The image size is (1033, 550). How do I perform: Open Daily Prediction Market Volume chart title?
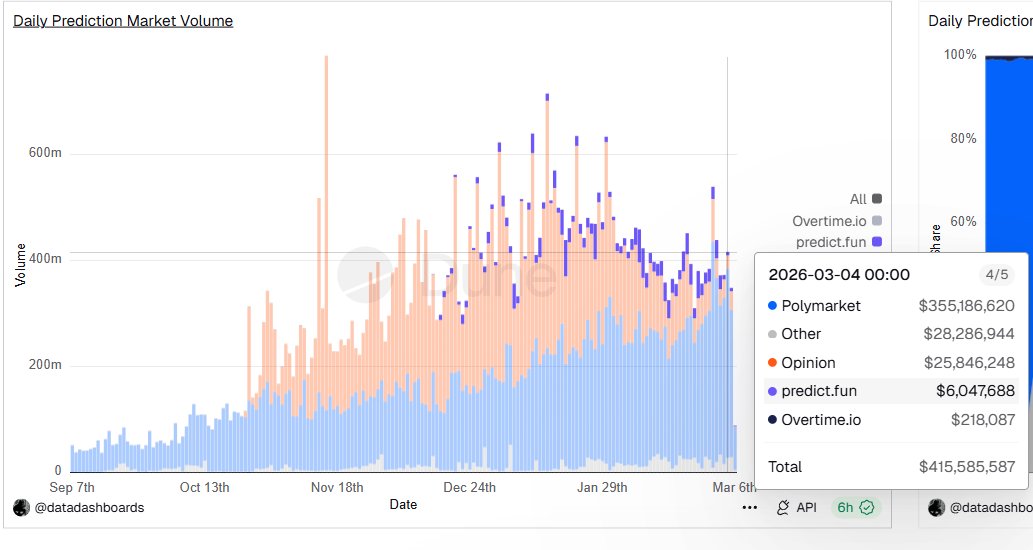(123, 20)
